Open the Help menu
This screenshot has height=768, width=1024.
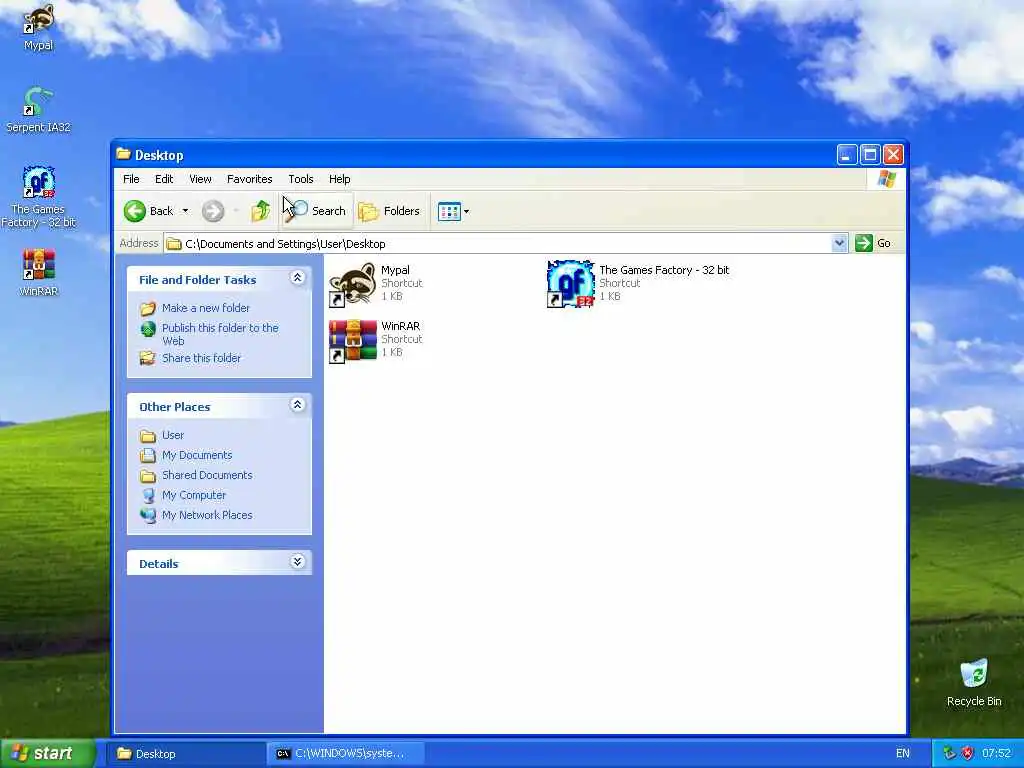[340, 179]
